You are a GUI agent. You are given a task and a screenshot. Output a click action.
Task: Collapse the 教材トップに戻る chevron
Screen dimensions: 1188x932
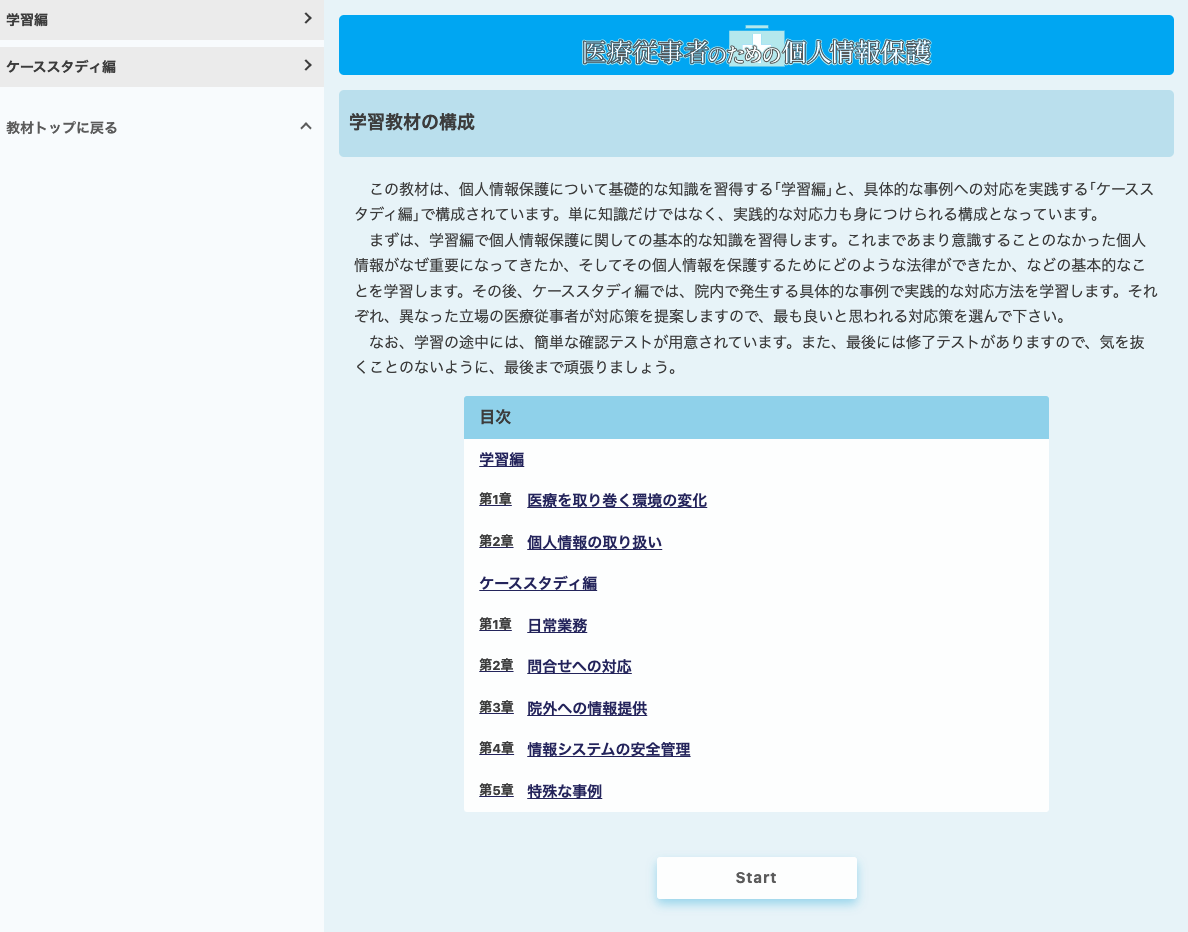306,127
